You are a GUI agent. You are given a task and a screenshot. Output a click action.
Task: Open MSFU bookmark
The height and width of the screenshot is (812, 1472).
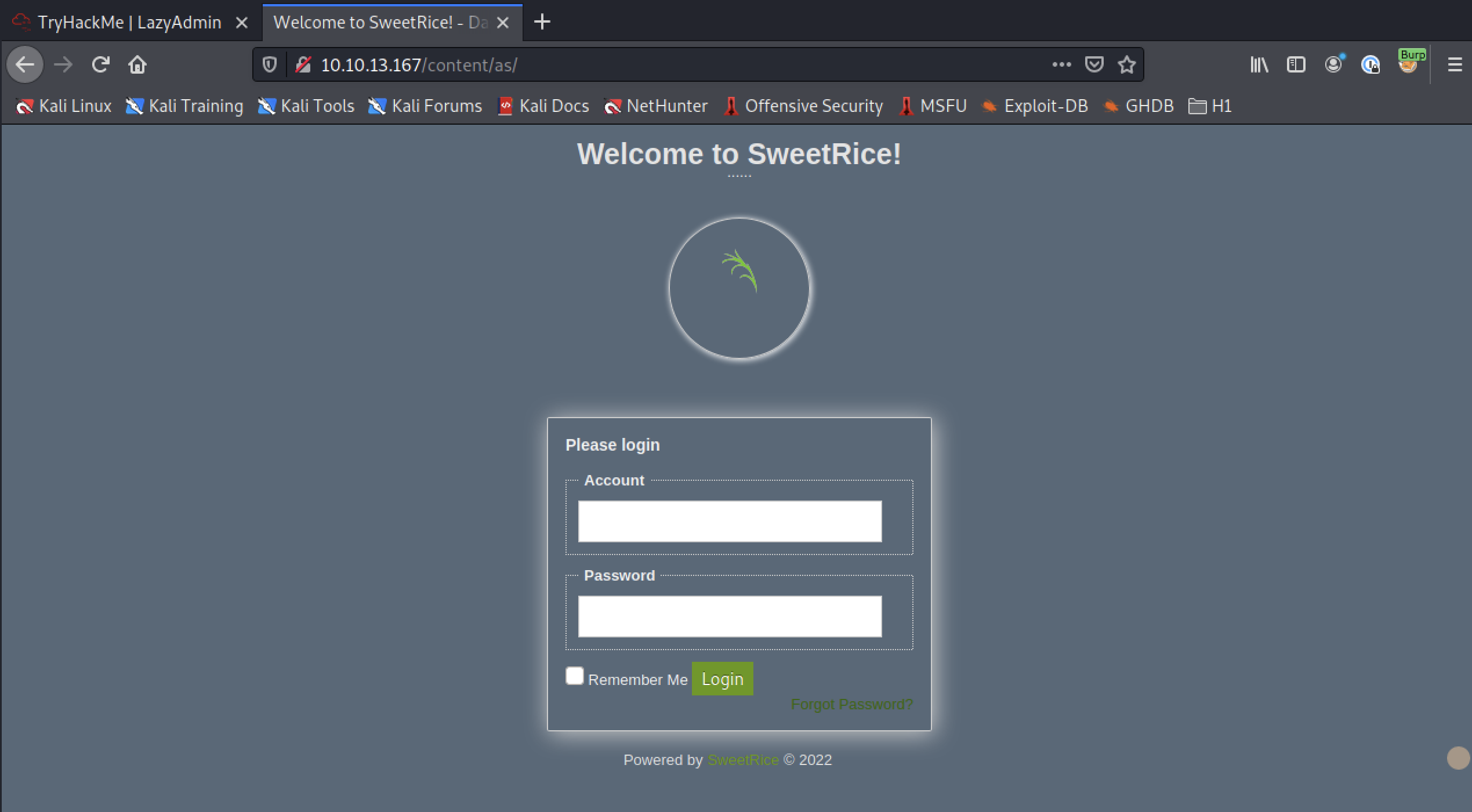tap(933, 106)
